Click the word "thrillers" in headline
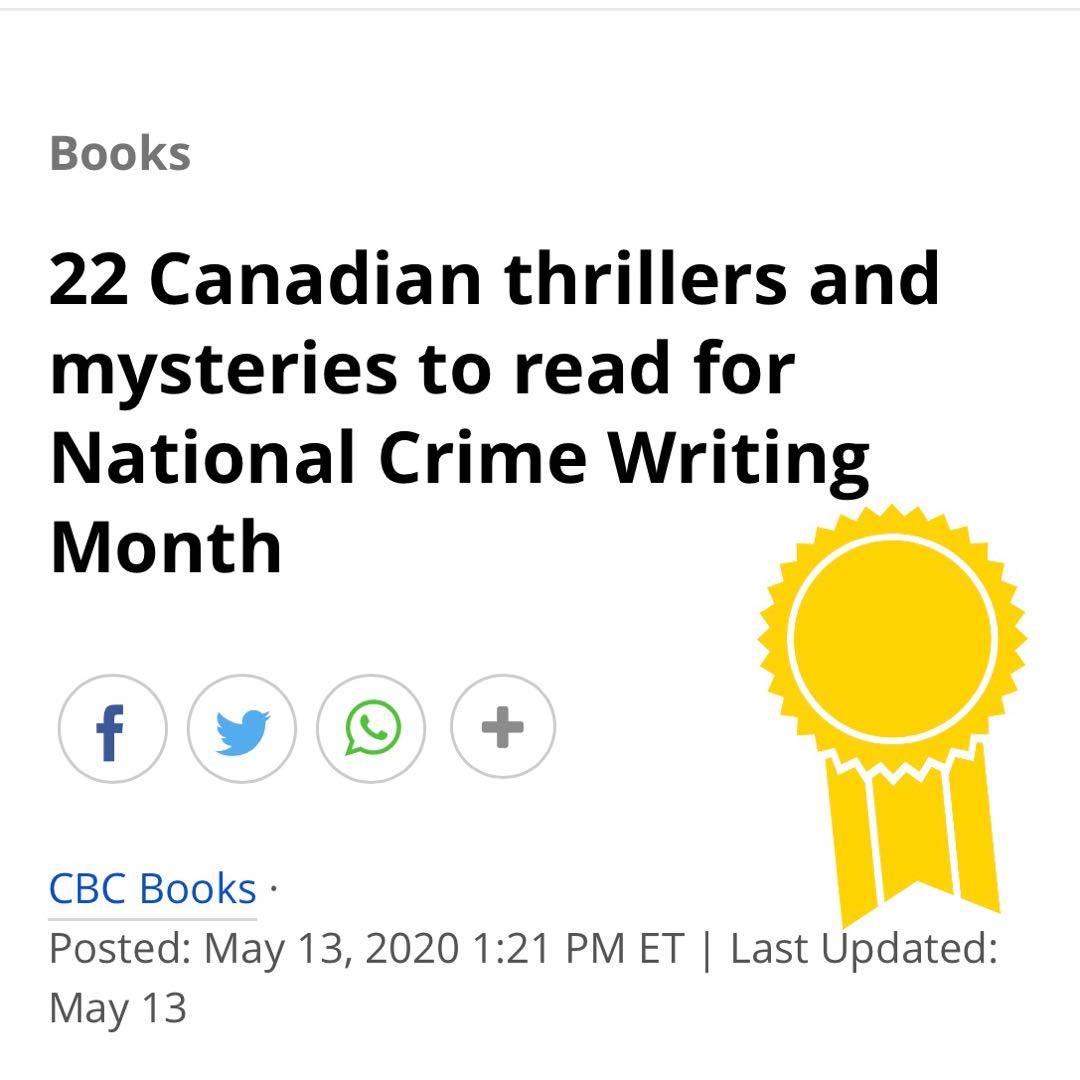The height and width of the screenshot is (1080, 1080). click(x=646, y=279)
